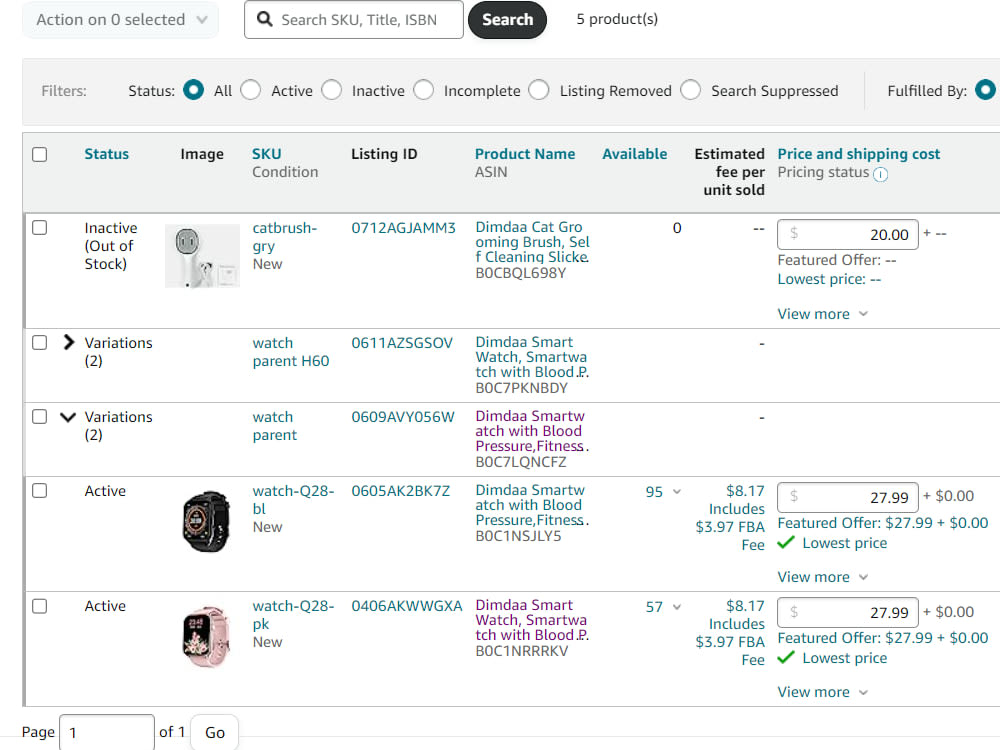This screenshot has height=750, width=1000.
Task: Click the ASIN text B0C7LQNCFZ
Action: tap(520, 462)
